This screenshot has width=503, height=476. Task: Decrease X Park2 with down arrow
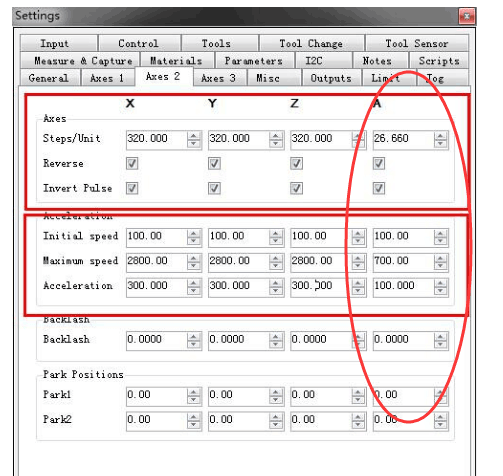pos(194,424)
